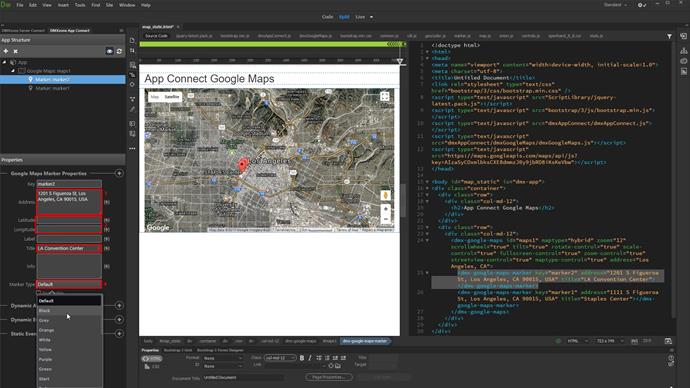Switch to DMXzone Server Connect panel tab
690x388 pixels.
23,31
